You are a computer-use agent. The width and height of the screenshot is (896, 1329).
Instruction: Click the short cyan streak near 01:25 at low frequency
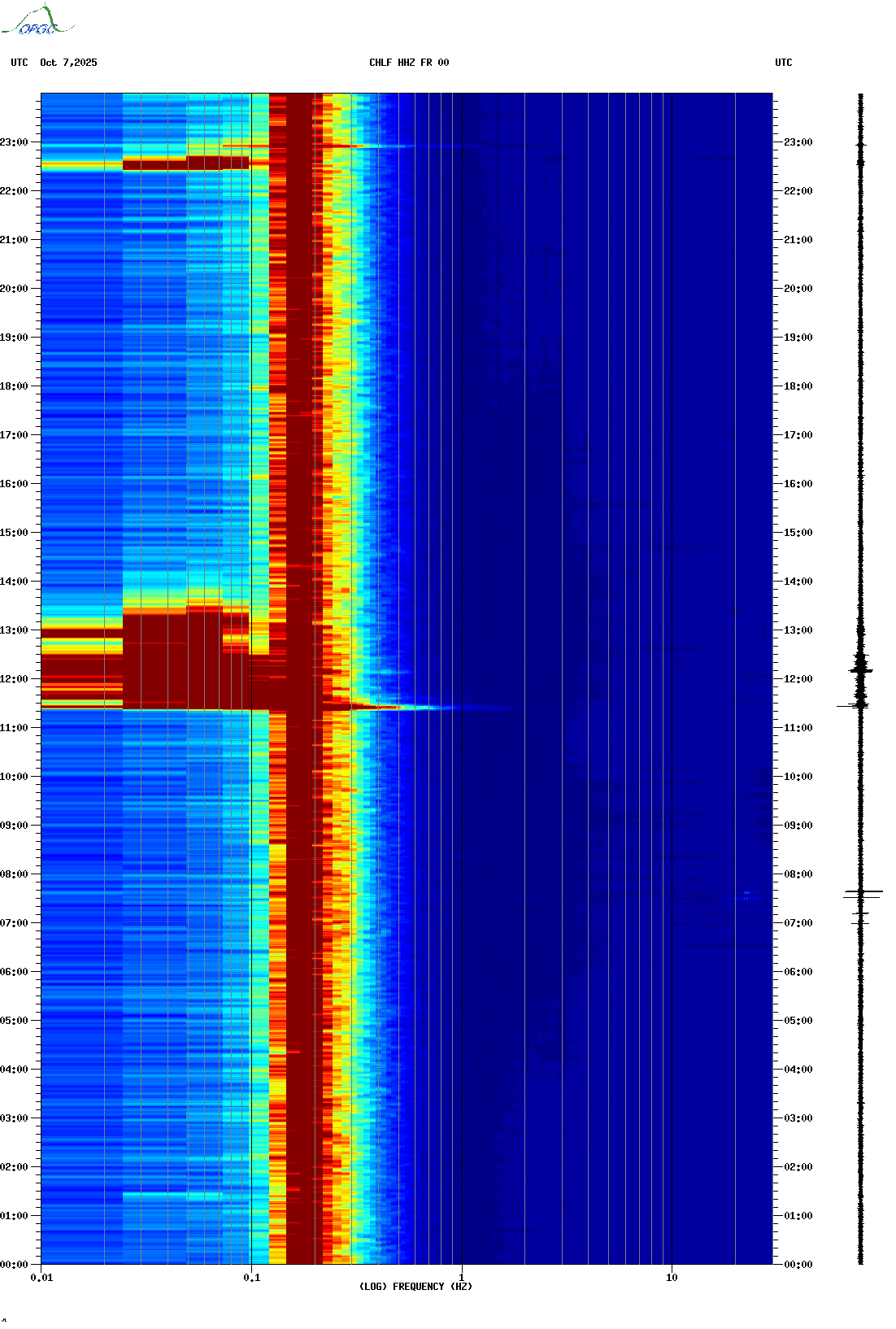point(172,1196)
